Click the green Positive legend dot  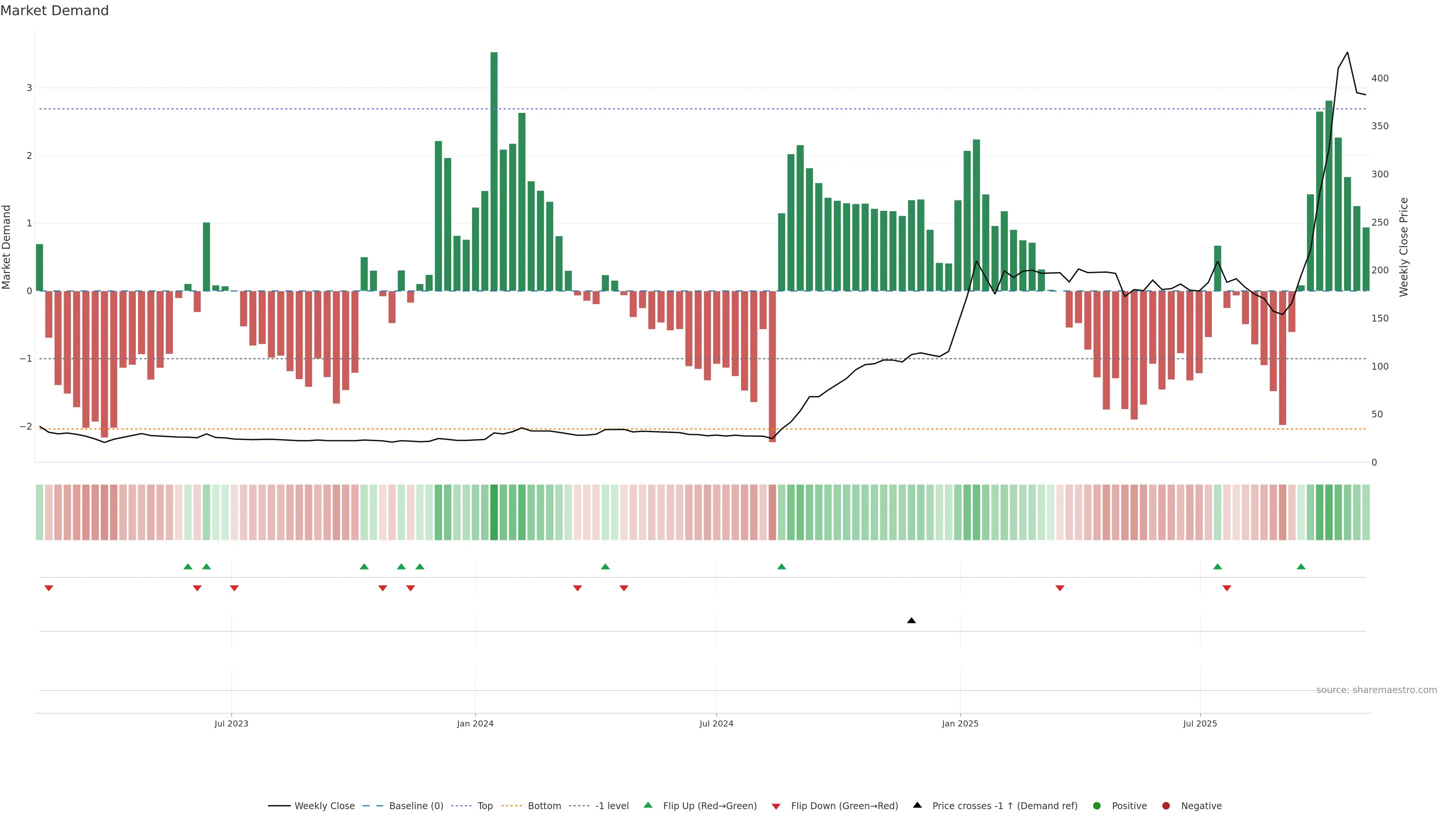pos(1097,805)
